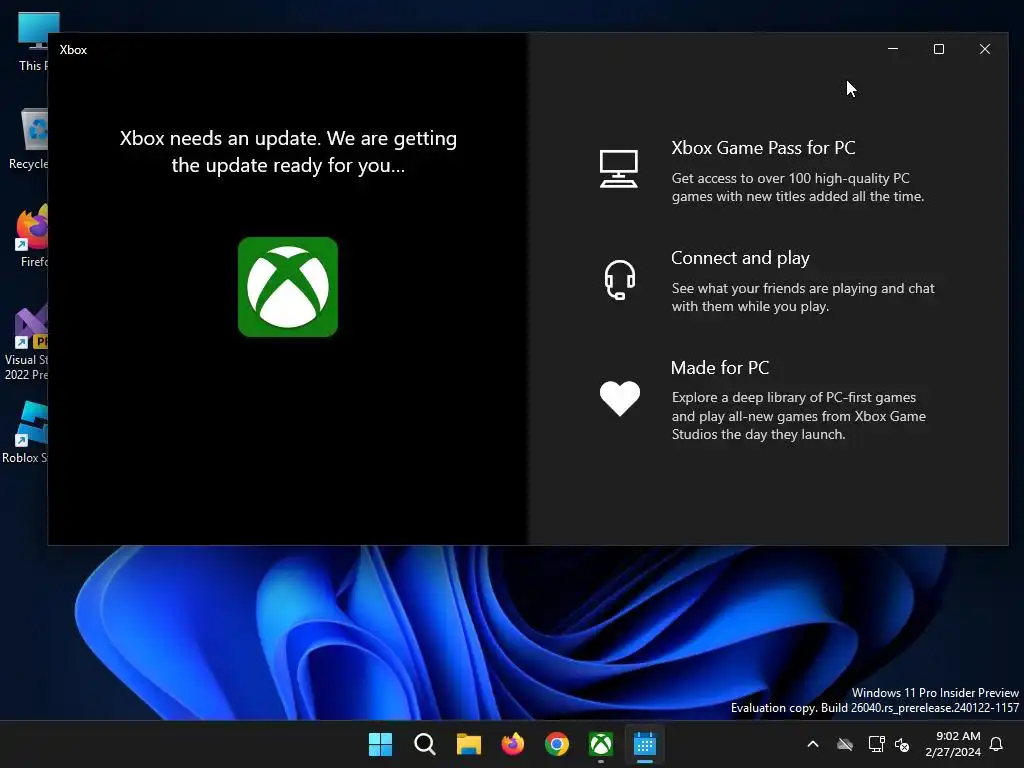Click the green Xbox logo tile
The width and height of the screenshot is (1024, 768).
288,287
